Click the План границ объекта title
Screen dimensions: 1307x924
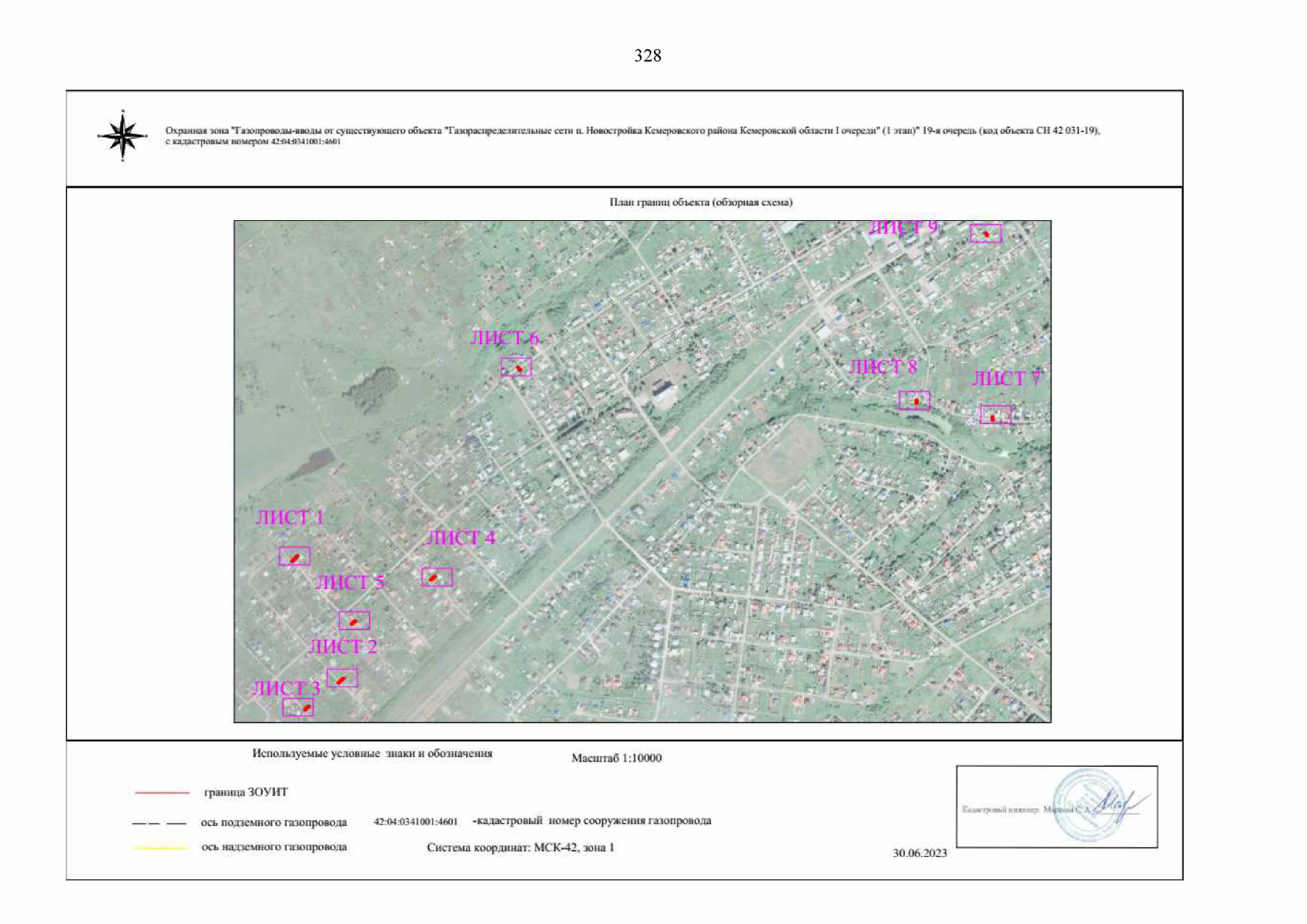(x=701, y=203)
